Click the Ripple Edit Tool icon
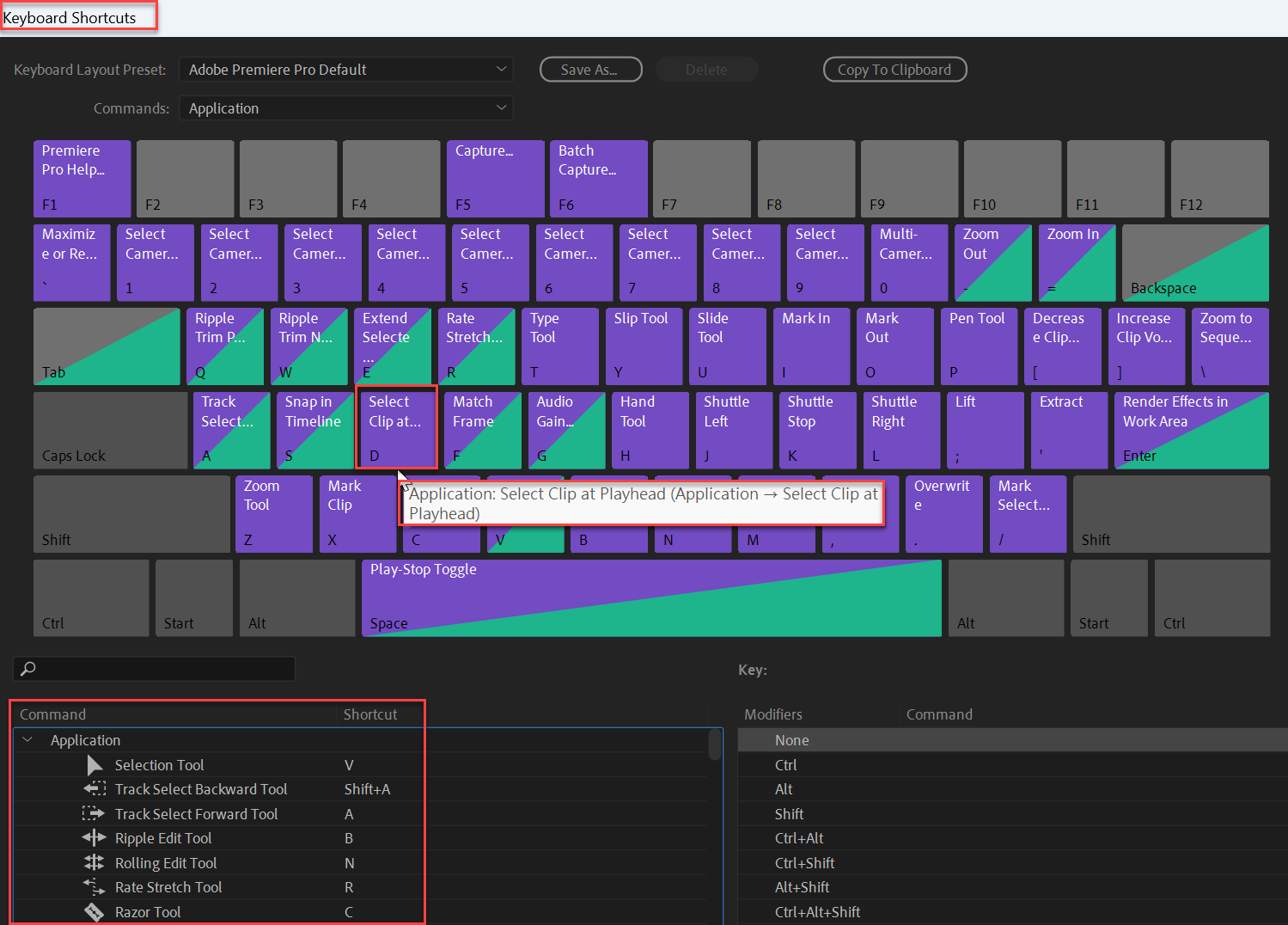 tap(94, 838)
